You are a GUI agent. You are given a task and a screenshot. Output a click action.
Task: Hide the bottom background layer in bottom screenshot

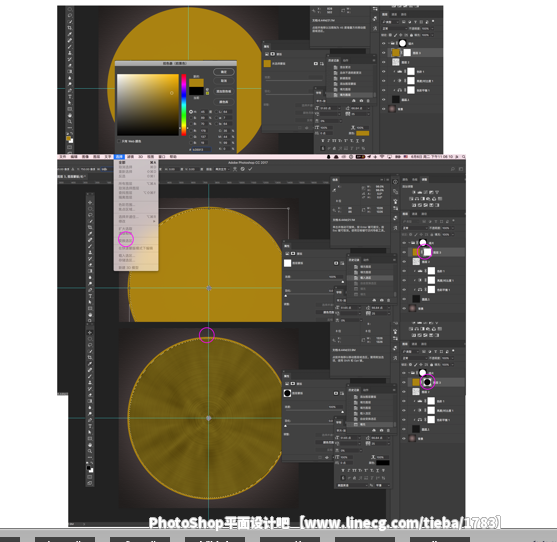click(x=404, y=439)
